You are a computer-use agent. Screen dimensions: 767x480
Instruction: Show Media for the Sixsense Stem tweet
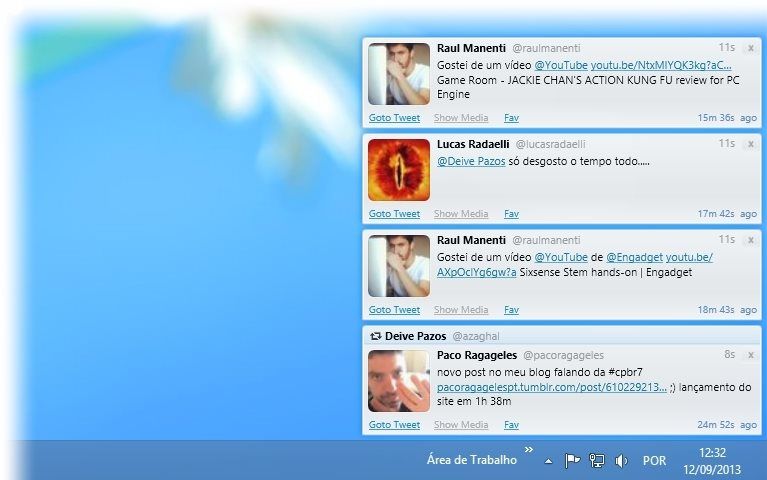point(461,310)
